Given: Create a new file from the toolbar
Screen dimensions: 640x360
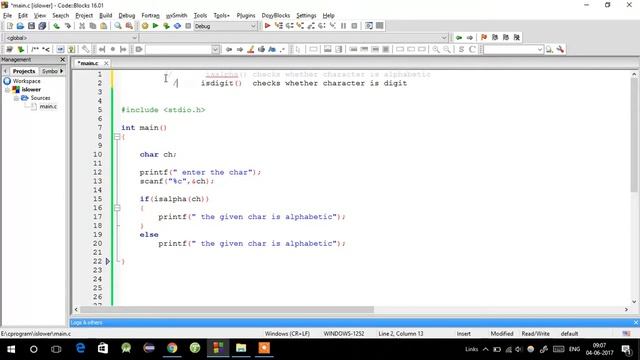Looking at the screenshot, I should 9,26.
